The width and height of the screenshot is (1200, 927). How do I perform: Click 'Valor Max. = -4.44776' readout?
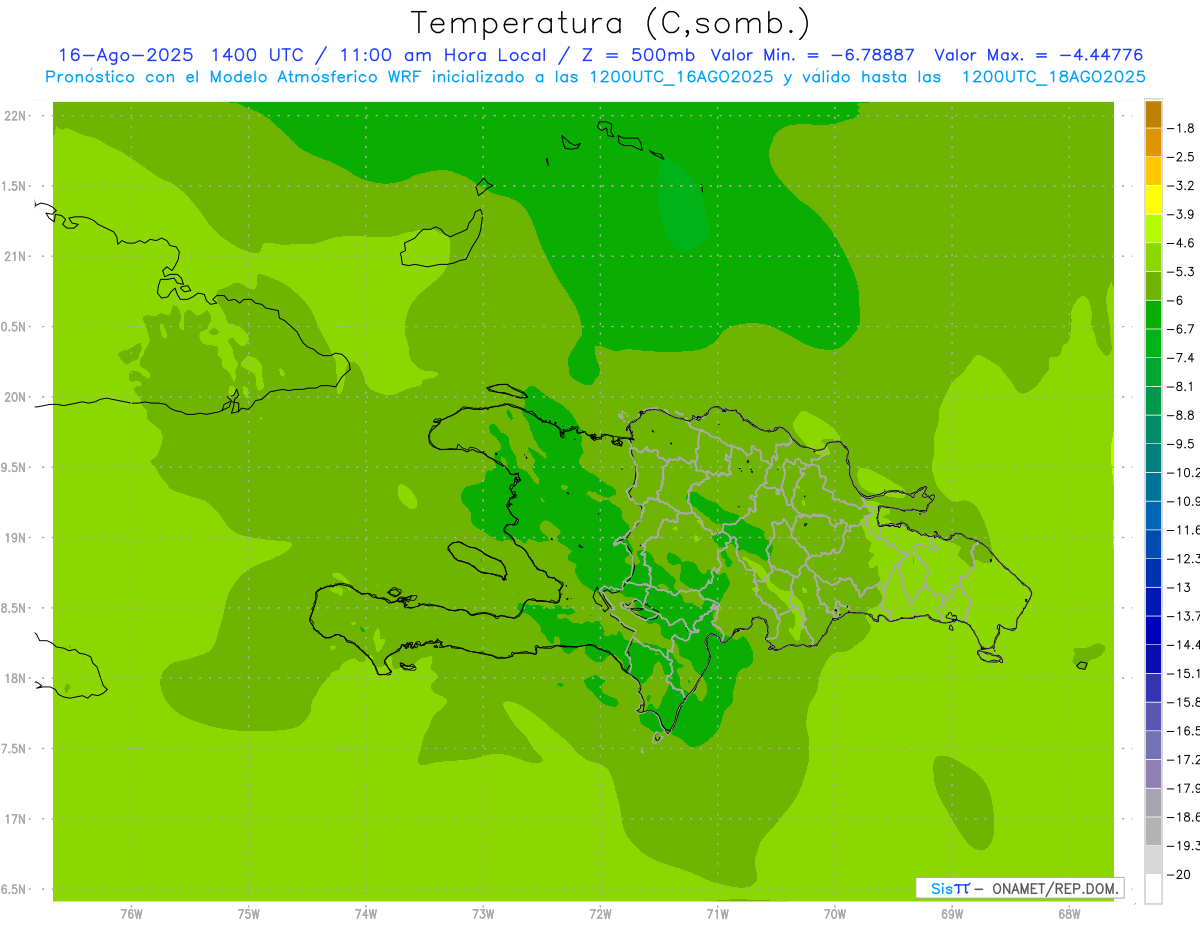click(1038, 55)
